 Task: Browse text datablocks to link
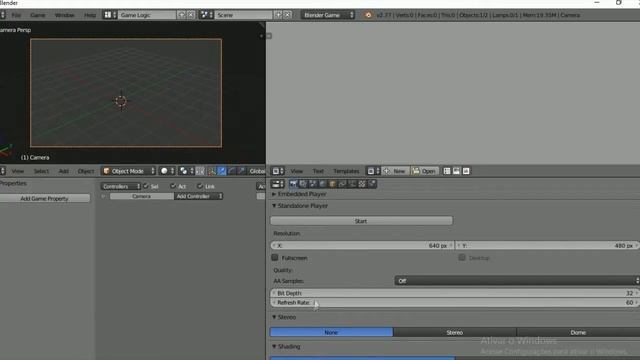(x=373, y=171)
